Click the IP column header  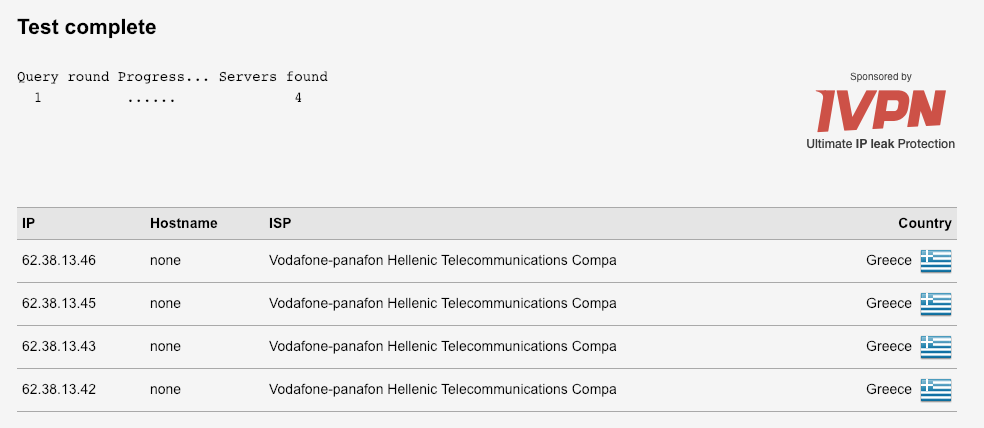tap(28, 223)
